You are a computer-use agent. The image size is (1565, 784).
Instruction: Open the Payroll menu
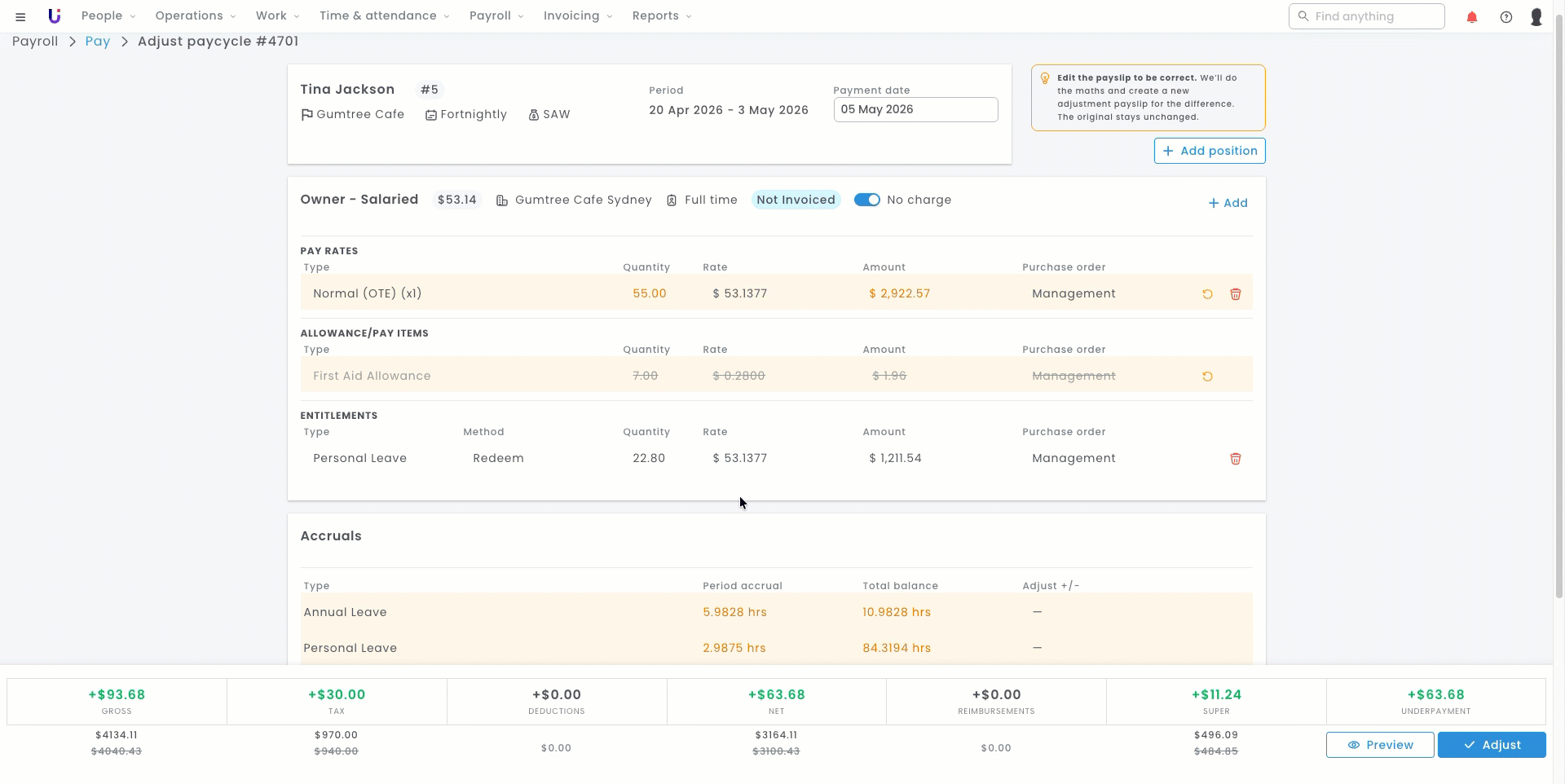click(496, 16)
